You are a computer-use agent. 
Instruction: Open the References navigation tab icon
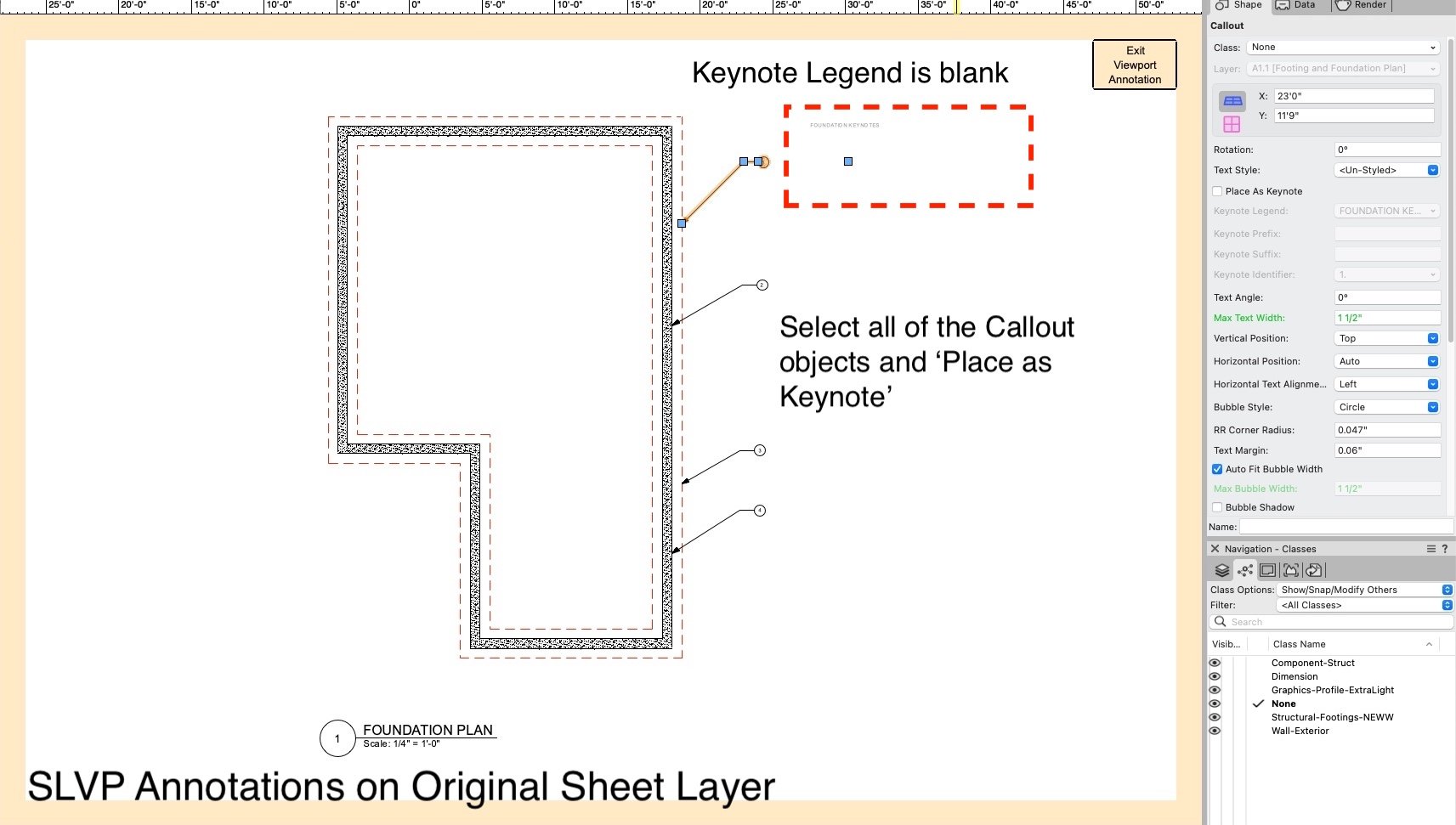click(1314, 570)
